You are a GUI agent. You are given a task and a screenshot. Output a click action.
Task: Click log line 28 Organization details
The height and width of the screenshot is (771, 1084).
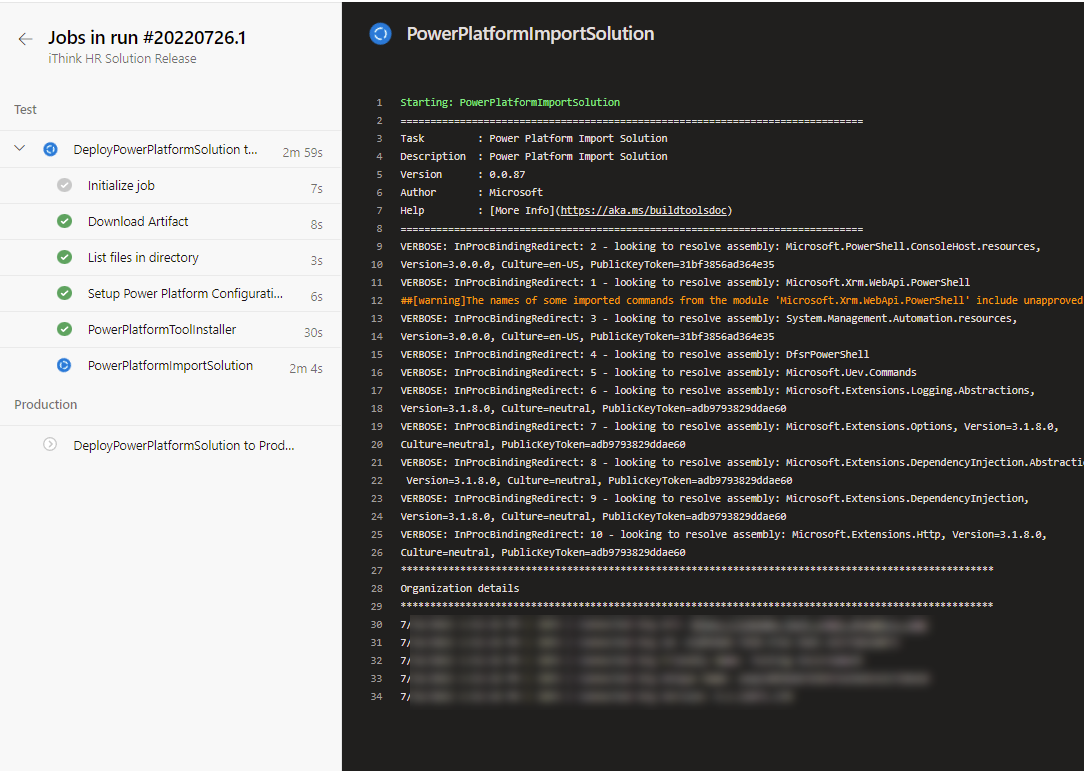(x=459, y=589)
